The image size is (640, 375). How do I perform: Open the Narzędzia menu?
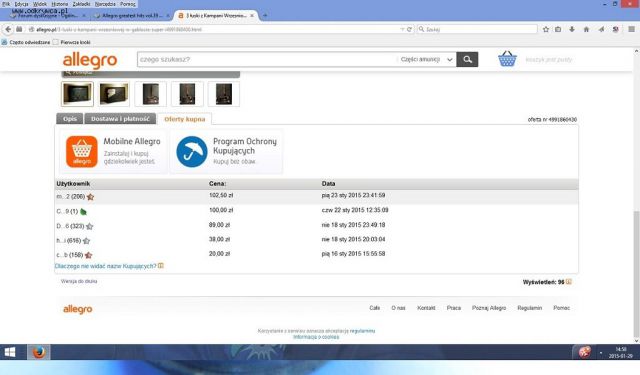(x=105, y=4)
